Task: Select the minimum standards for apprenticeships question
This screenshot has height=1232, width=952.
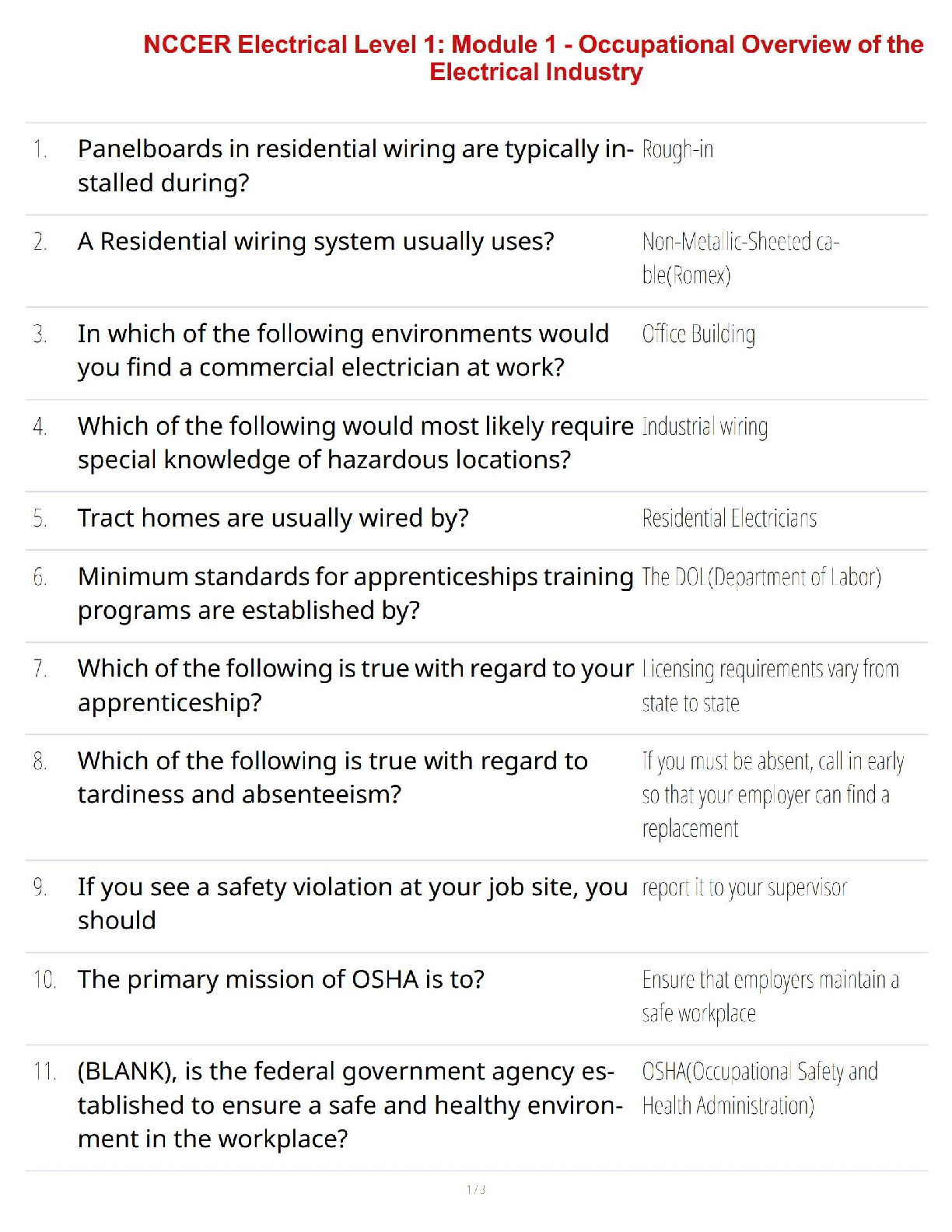Action: (355, 593)
